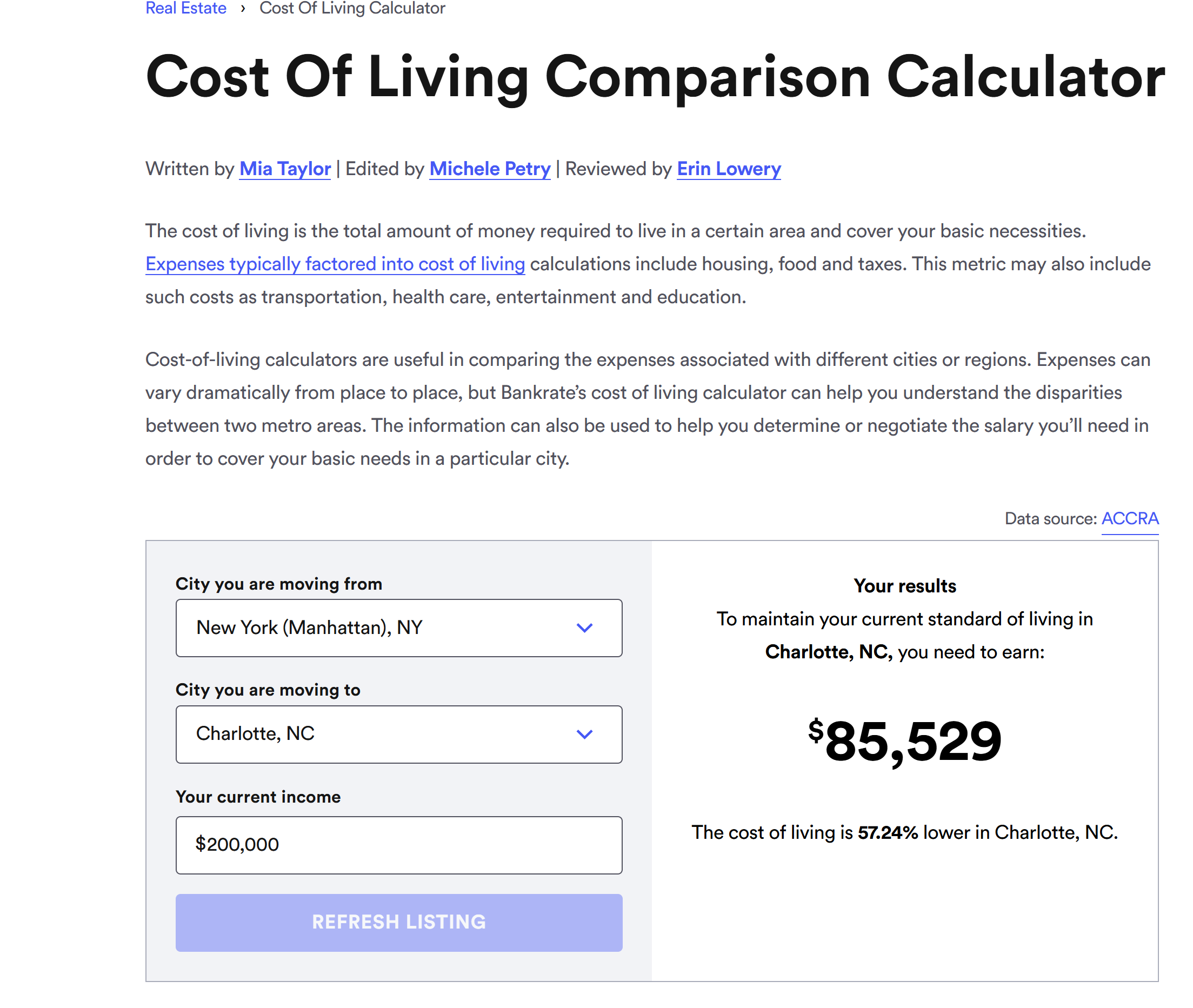This screenshot has width=1193, height=1008.
Task: Open reviewer Erin Lowery's profile link
Action: (x=729, y=169)
